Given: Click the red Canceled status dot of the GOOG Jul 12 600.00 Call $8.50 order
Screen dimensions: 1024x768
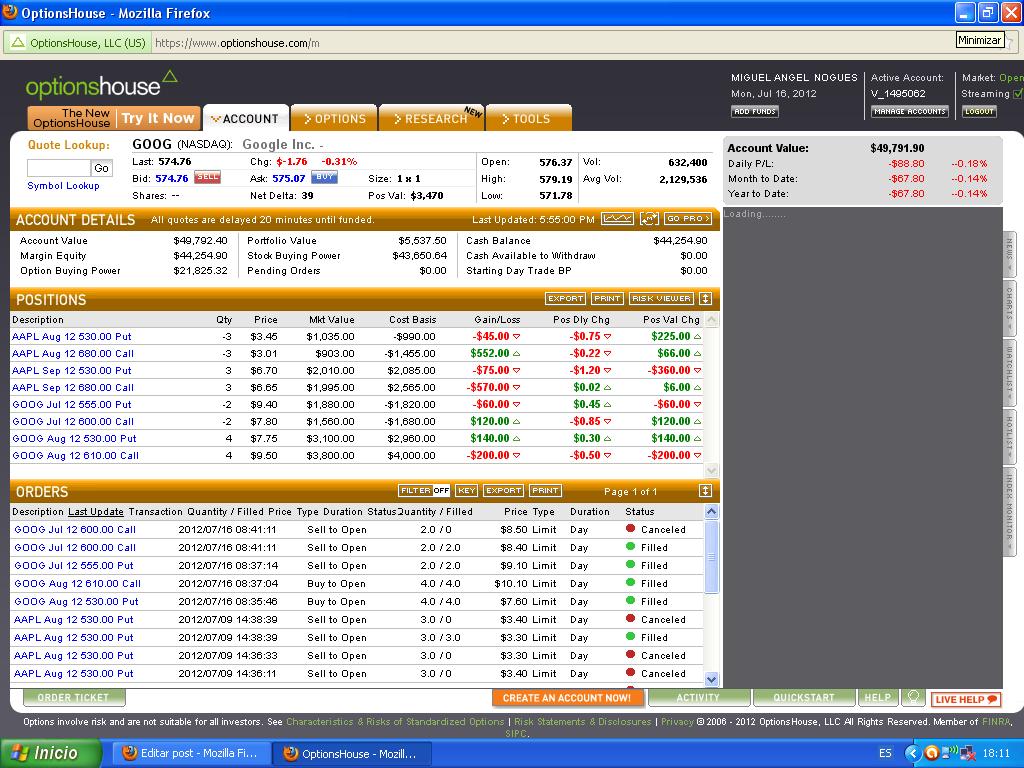Looking at the screenshot, I should (x=630, y=528).
